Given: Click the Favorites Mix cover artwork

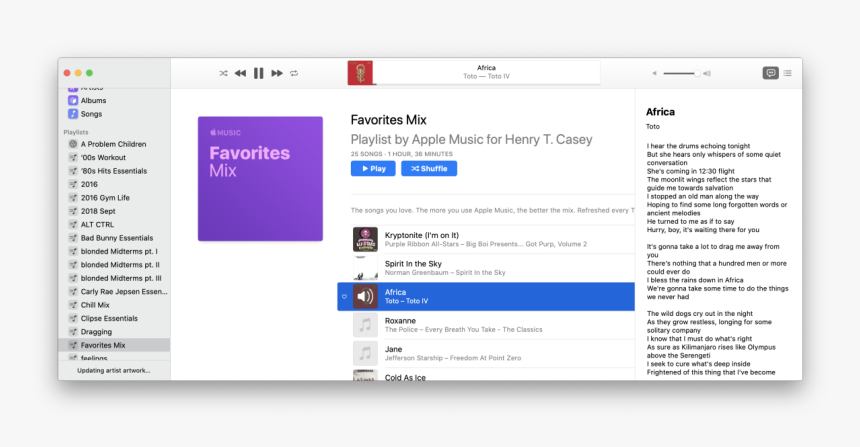Looking at the screenshot, I should click(261, 179).
